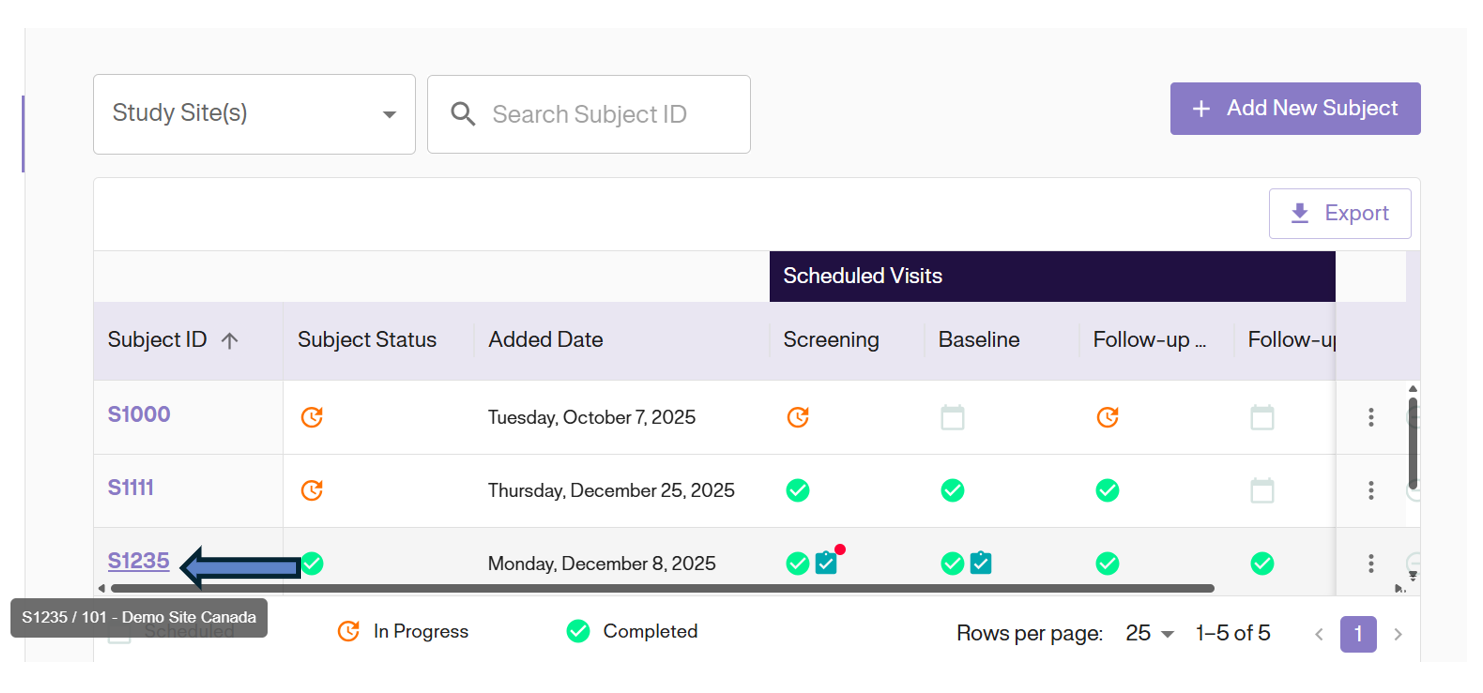1483x693 pixels.
Task: Click the horizontal table scrollbar
Action: 660,588
